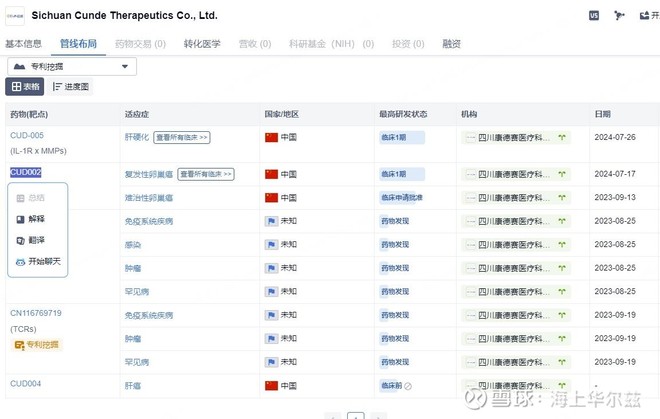This screenshot has width=660, height=419.
Task: Click the circle-slash icon beside 临床前
Action: click(408, 386)
